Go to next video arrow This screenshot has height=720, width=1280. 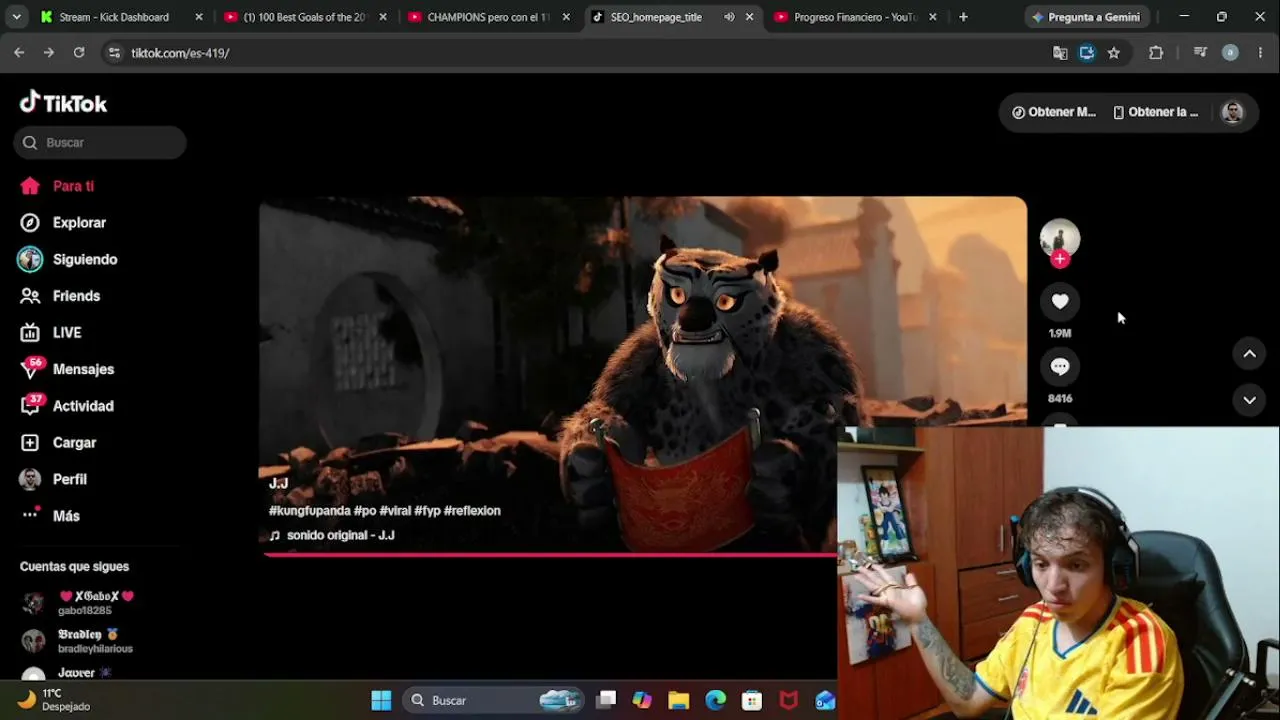tap(1249, 400)
